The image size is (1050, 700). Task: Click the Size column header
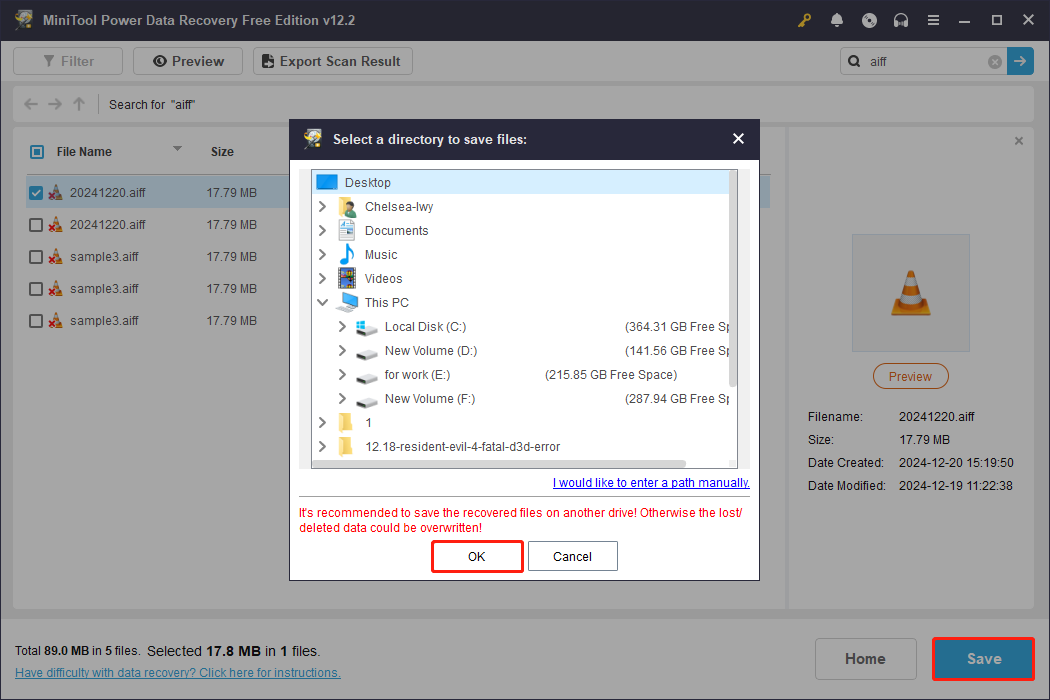pyautogui.click(x=222, y=152)
